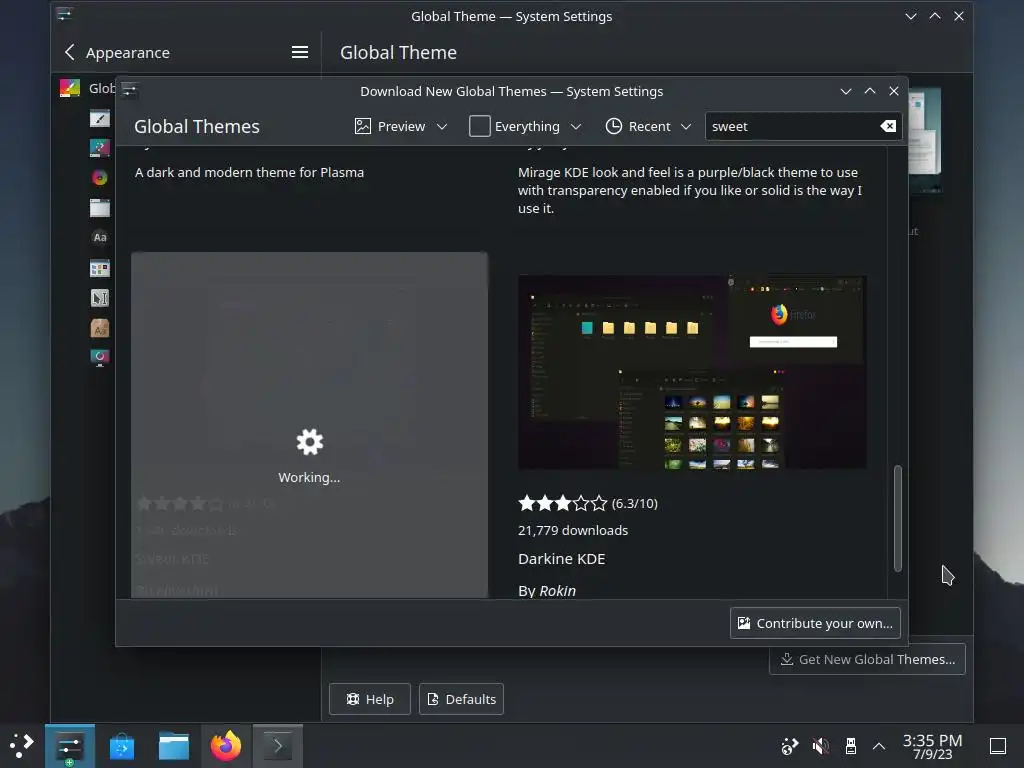Click the System Settings window menu icon
Image resolution: width=1024 pixels, height=768 pixels.
point(64,15)
